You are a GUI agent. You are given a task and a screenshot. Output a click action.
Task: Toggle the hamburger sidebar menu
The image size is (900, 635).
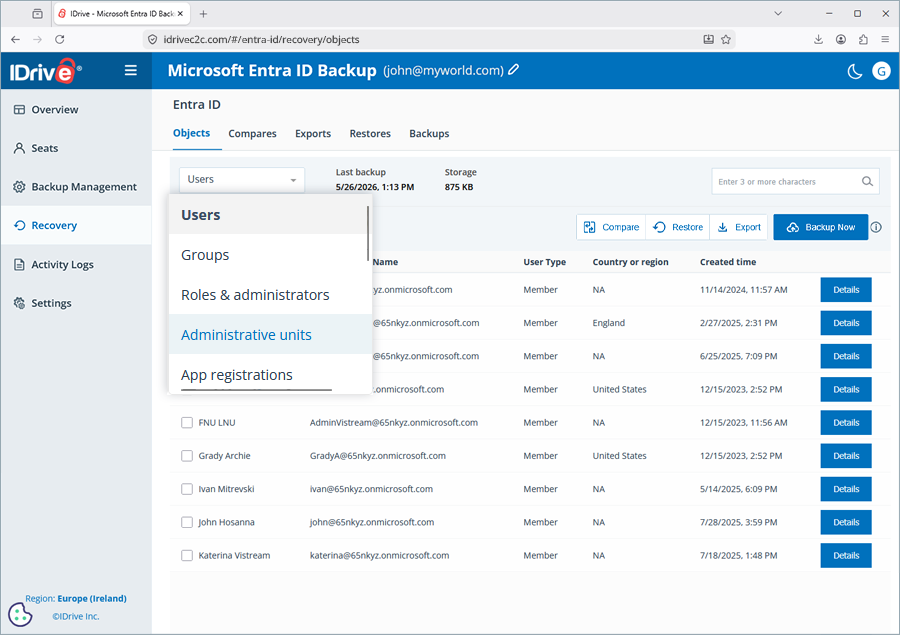(131, 70)
